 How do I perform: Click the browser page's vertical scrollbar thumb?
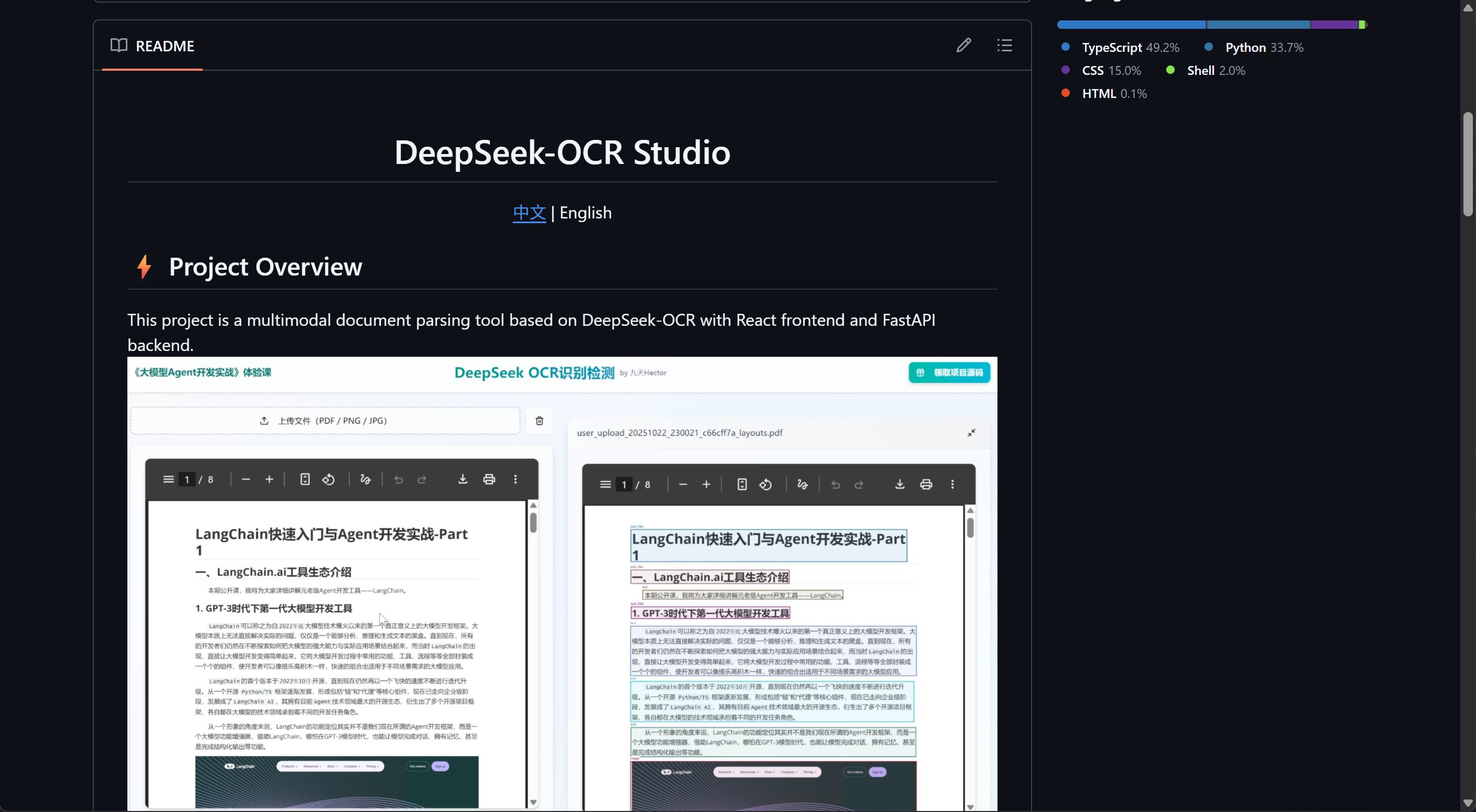click(x=1468, y=164)
